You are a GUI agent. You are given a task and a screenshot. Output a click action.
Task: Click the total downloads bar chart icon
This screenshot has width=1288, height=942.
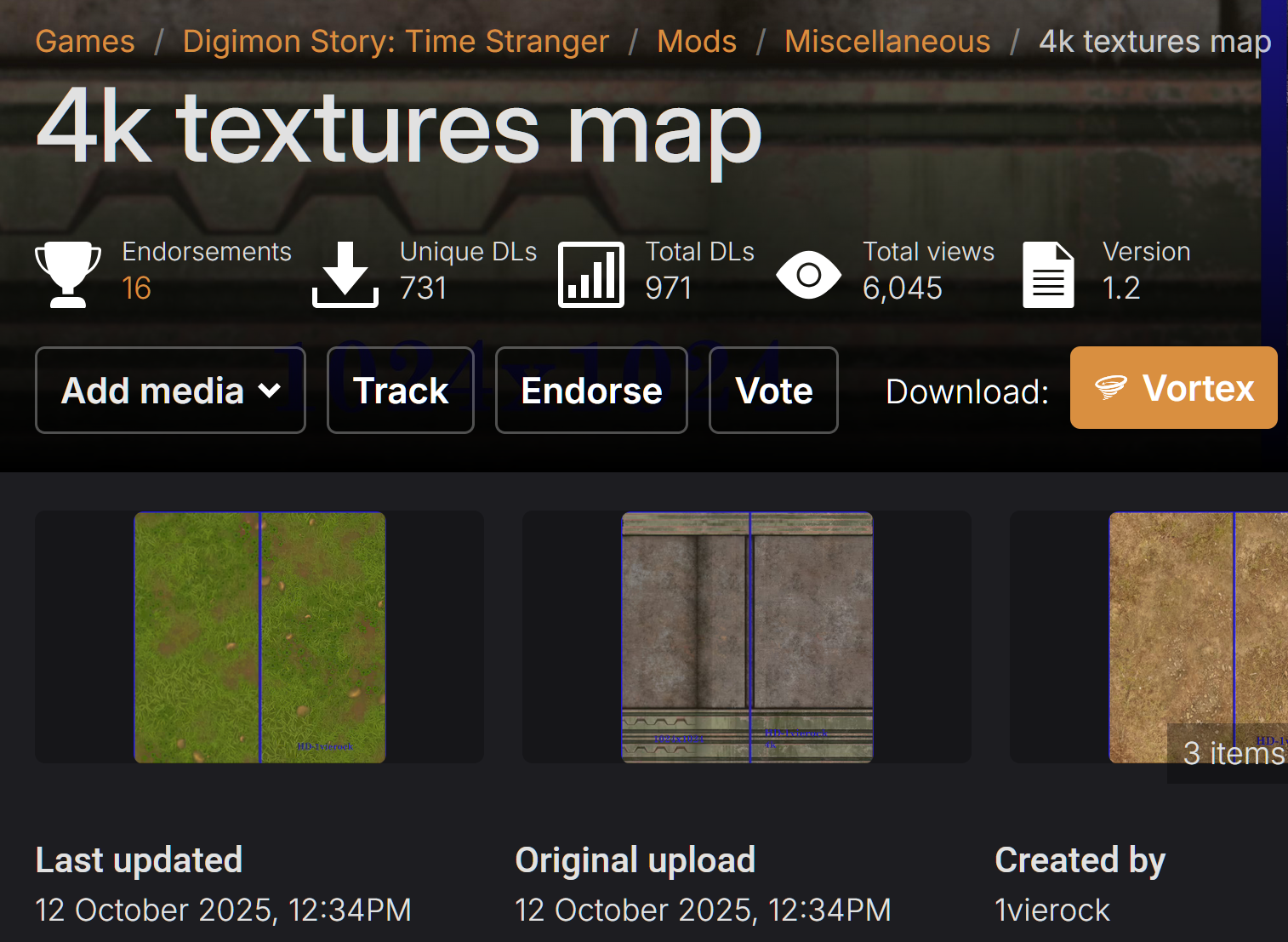pyautogui.click(x=591, y=274)
